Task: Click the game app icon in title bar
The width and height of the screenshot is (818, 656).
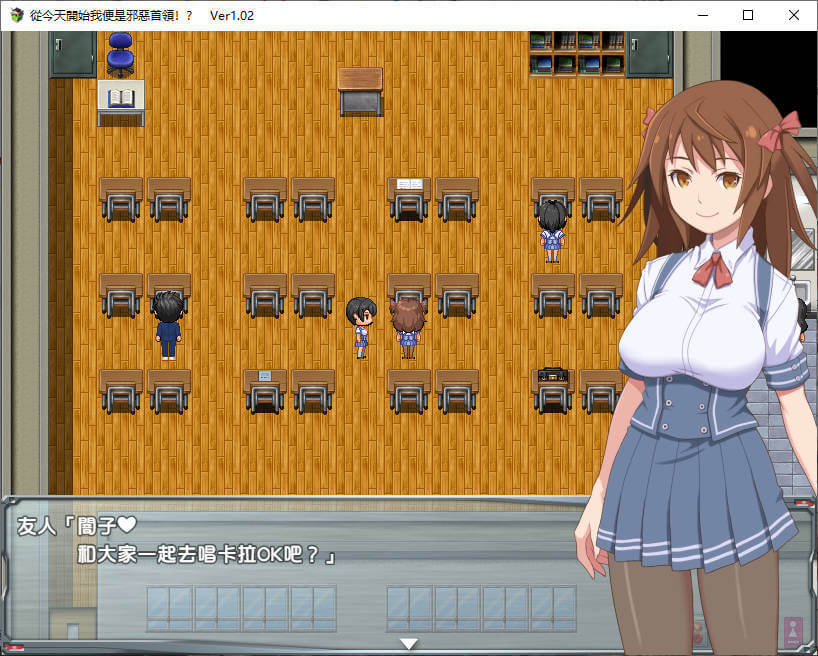Action: coord(17,15)
